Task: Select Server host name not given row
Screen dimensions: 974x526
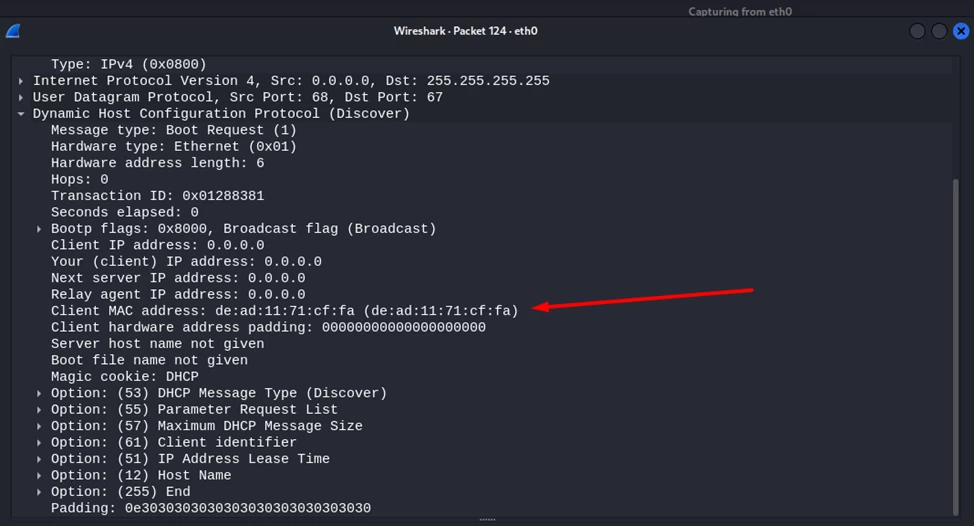Action: tap(481, 344)
